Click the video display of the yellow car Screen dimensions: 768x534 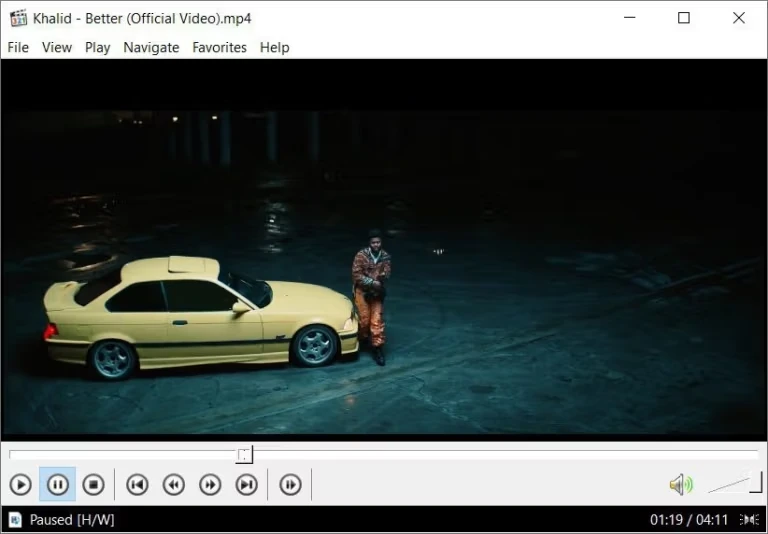(200, 315)
